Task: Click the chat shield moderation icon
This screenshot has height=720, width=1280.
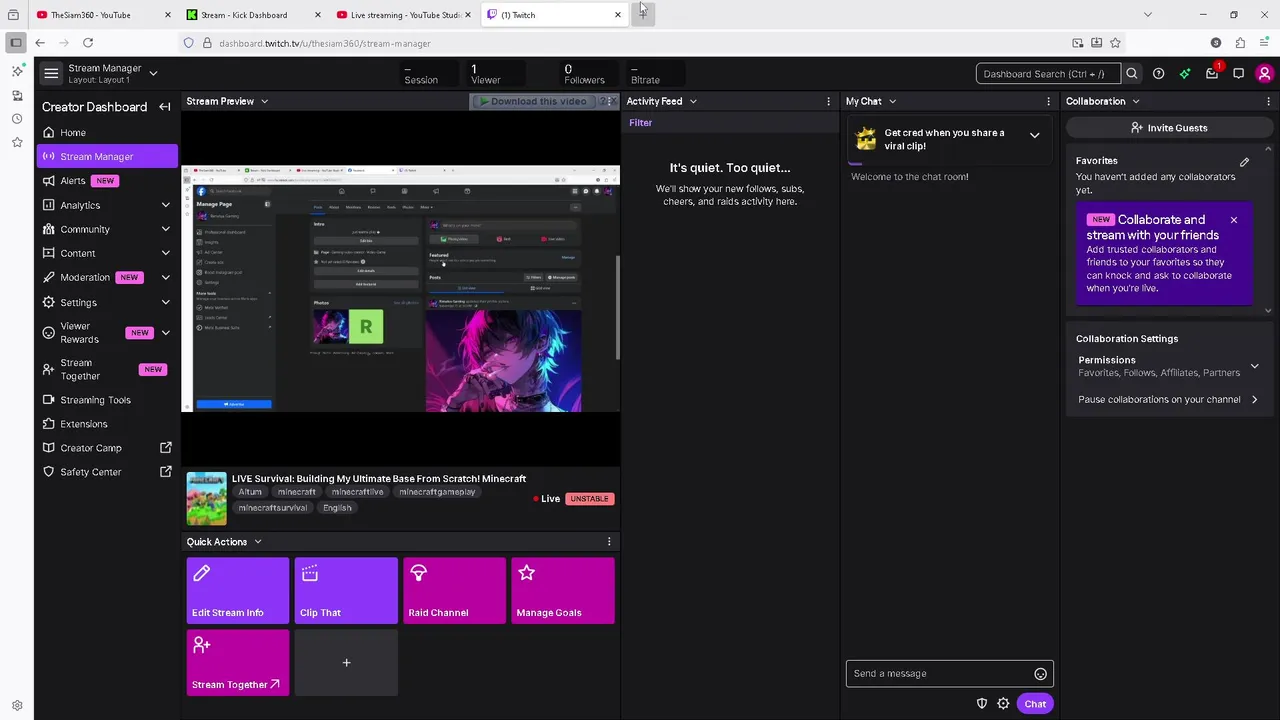Action: click(981, 704)
